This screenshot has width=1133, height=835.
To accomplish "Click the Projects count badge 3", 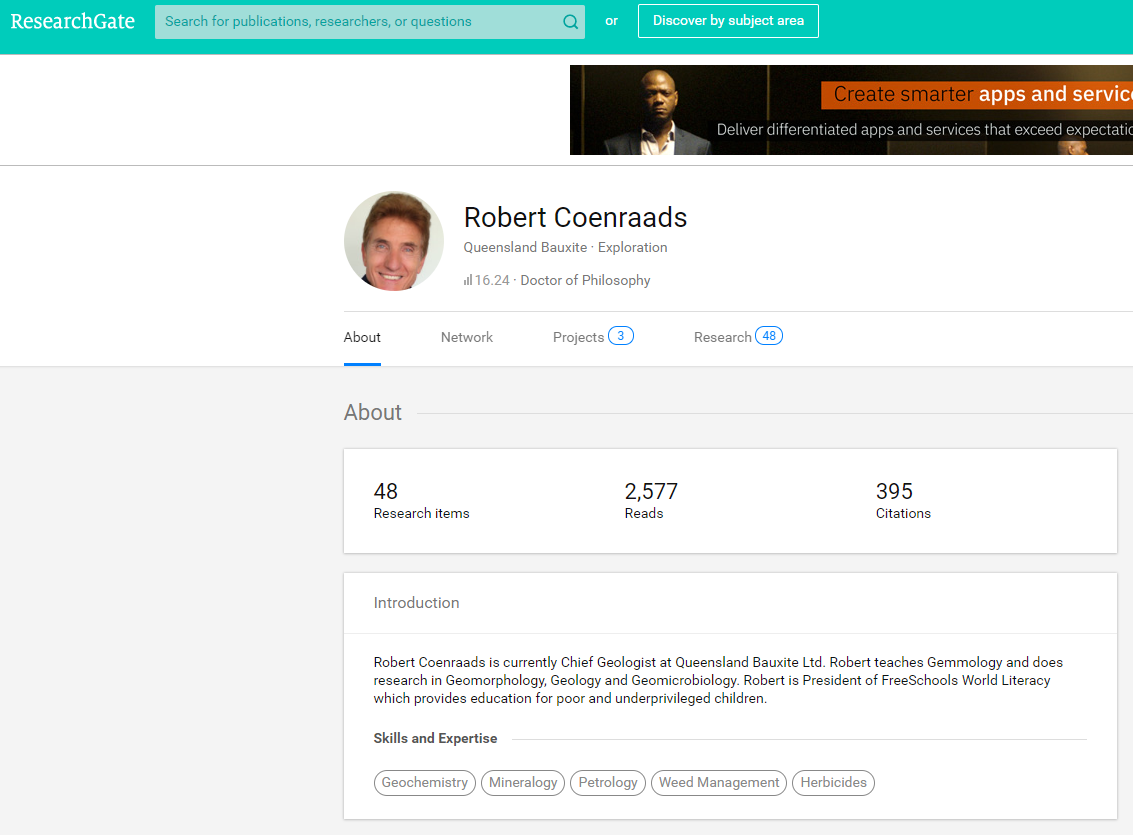I will (621, 336).
